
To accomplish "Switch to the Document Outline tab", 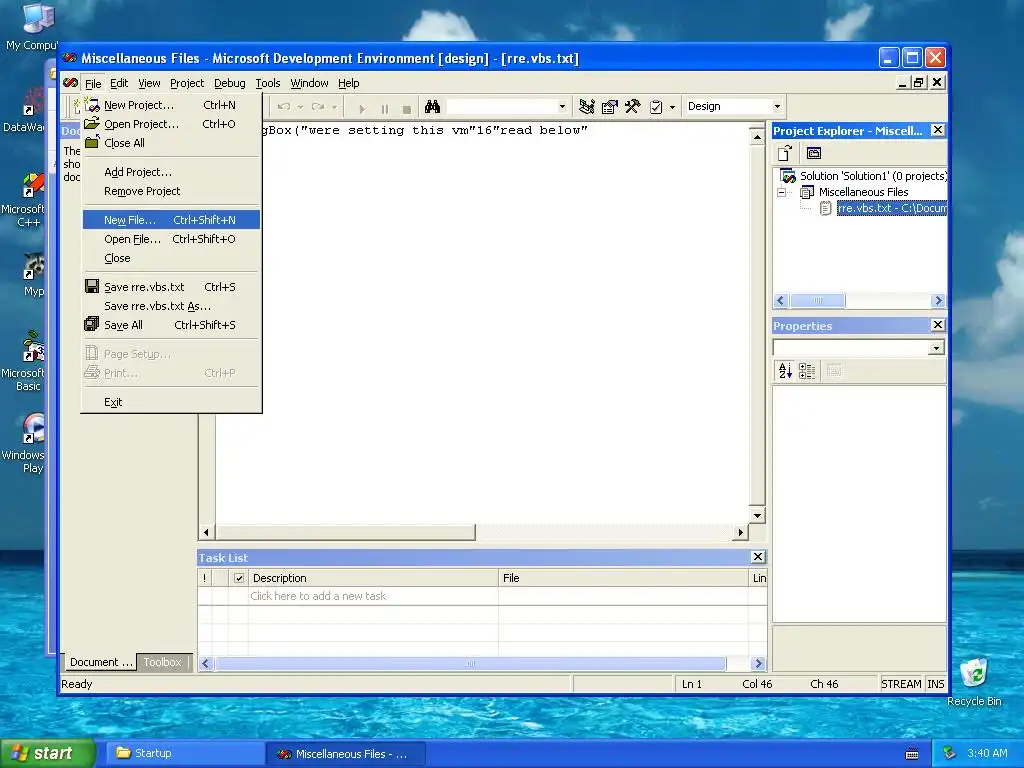I will point(100,662).
